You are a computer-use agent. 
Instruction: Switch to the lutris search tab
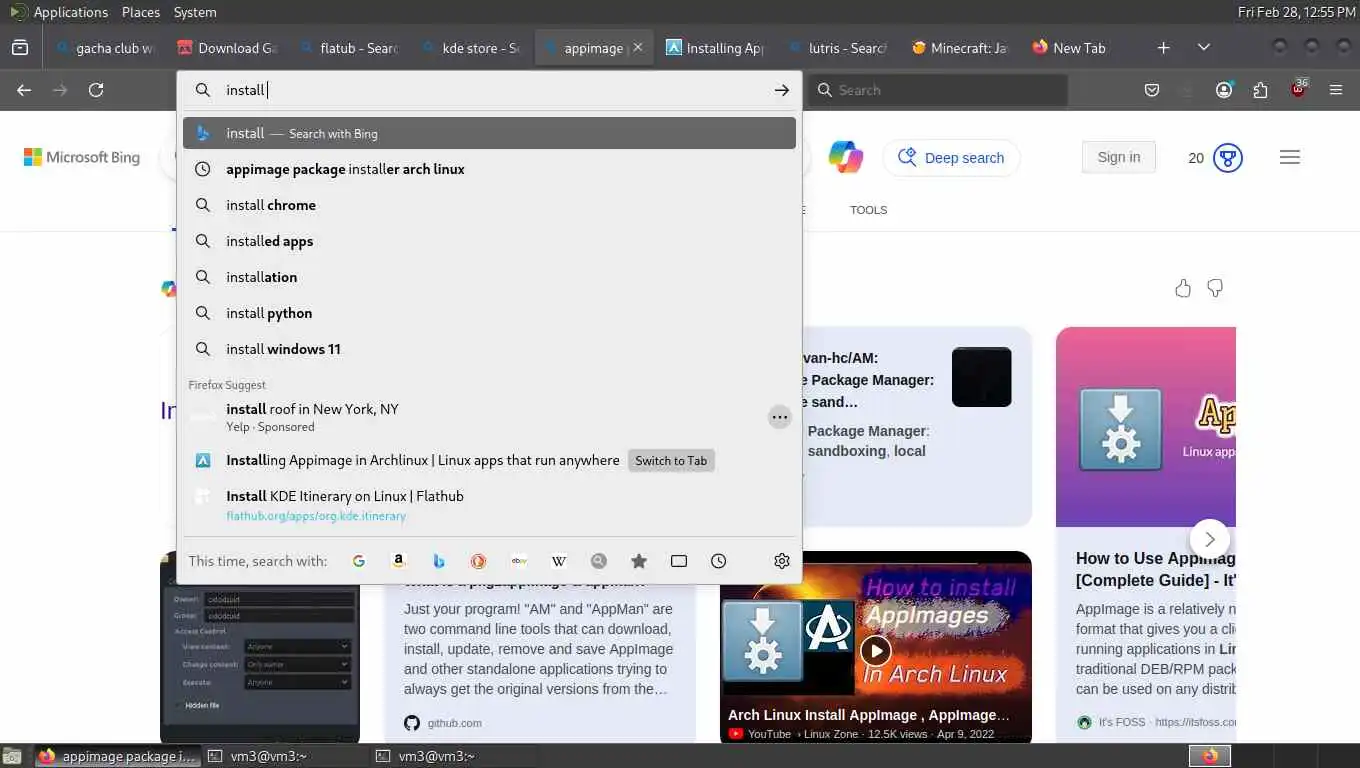tap(837, 47)
